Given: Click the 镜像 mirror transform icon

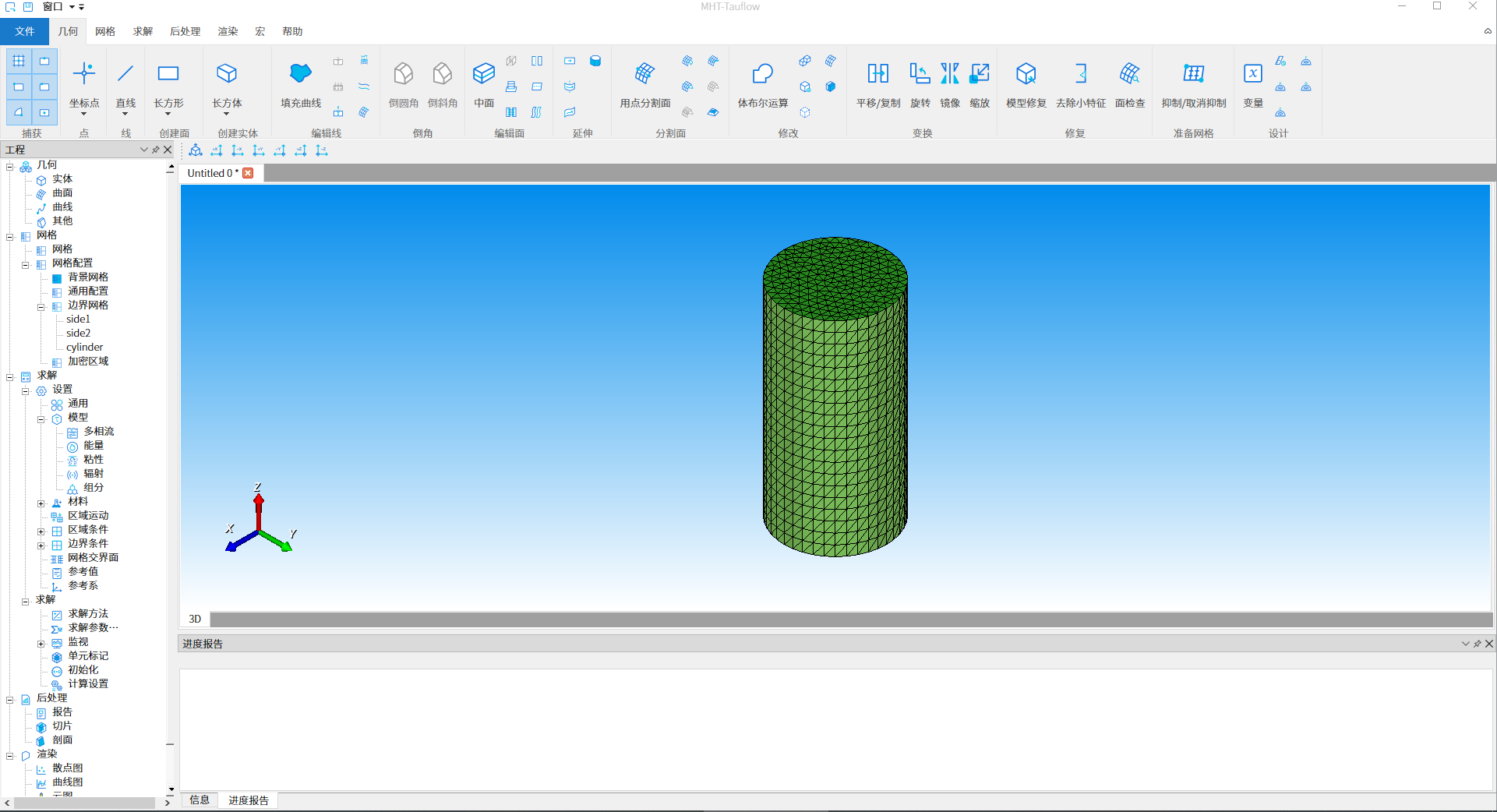Looking at the screenshot, I should pos(949,74).
